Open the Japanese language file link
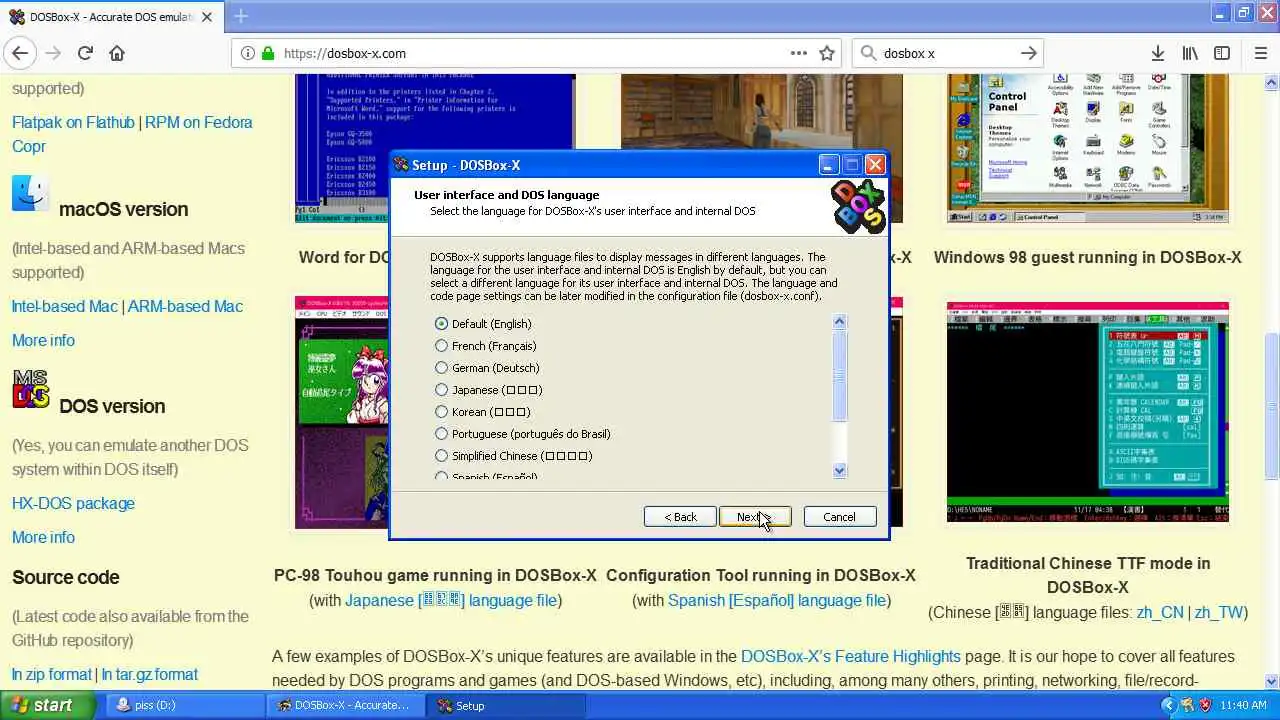This screenshot has height=720, width=1280. coord(451,600)
